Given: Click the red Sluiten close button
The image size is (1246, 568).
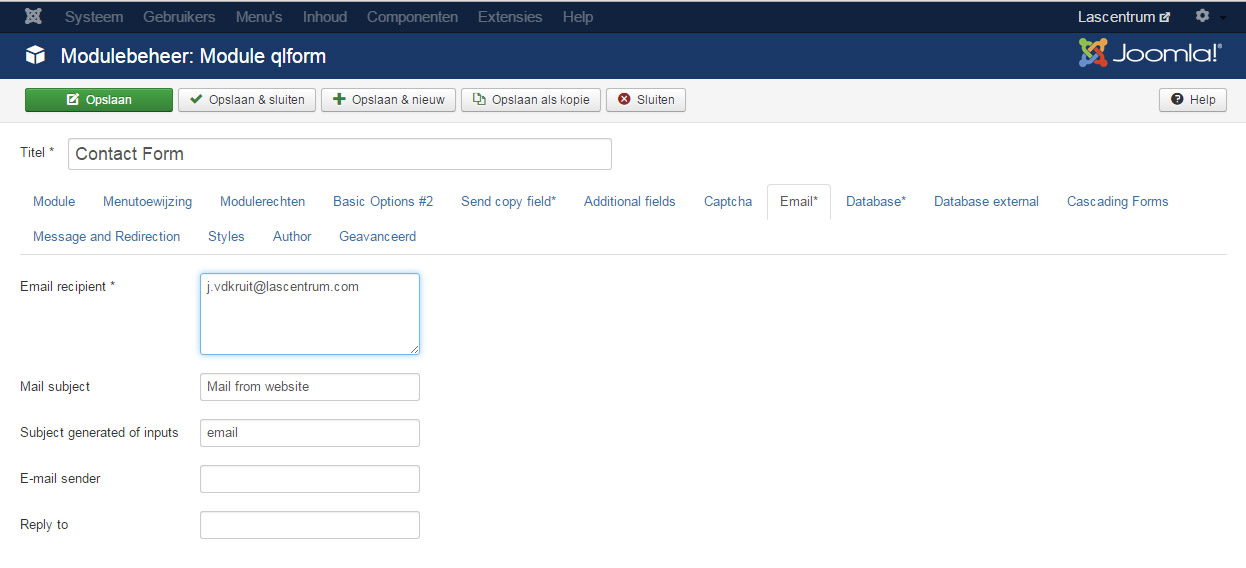Looking at the screenshot, I should (x=646, y=100).
